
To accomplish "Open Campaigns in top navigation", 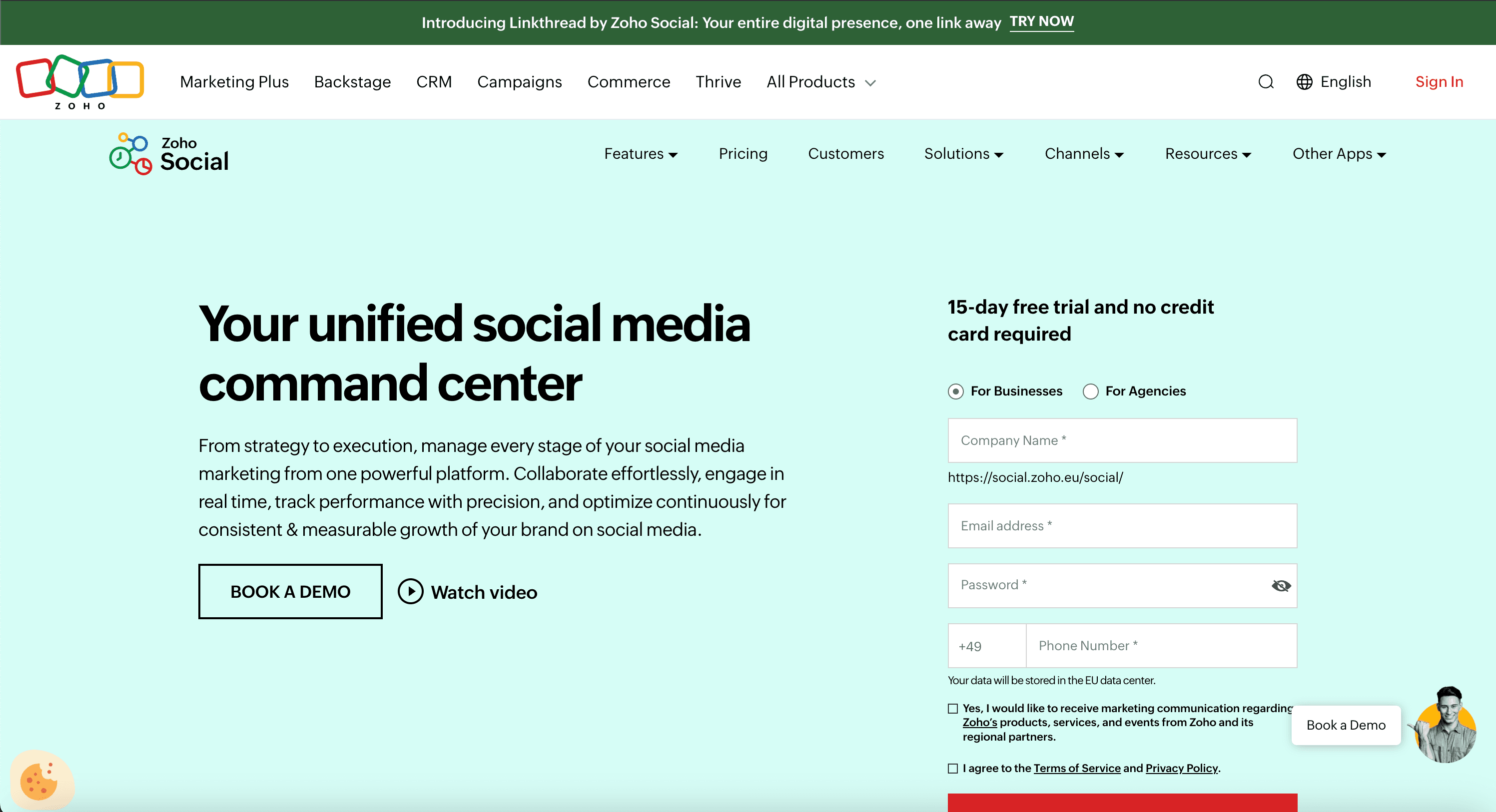I will click(x=519, y=82).
